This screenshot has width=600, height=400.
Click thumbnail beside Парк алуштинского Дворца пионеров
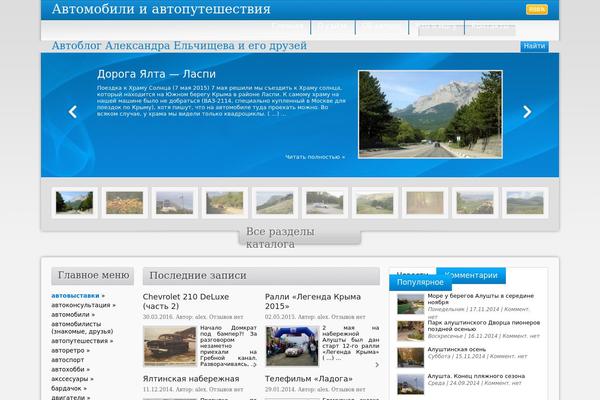pos(410,331)
